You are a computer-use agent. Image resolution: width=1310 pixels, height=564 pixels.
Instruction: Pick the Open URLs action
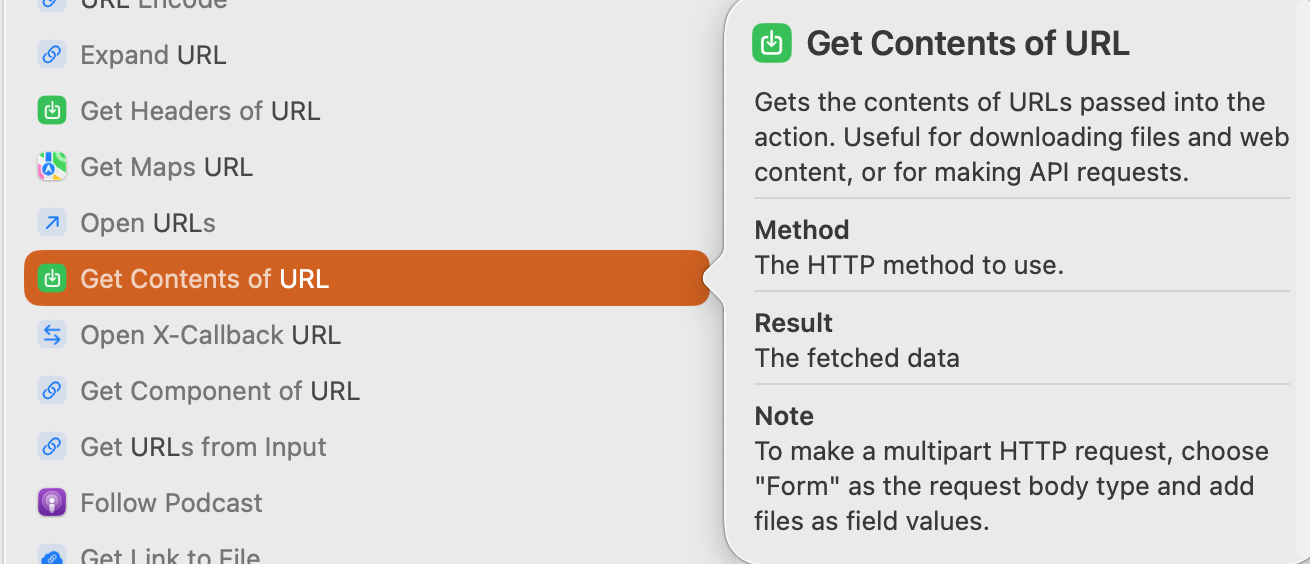pyautogui.click(x=148, y=223)
